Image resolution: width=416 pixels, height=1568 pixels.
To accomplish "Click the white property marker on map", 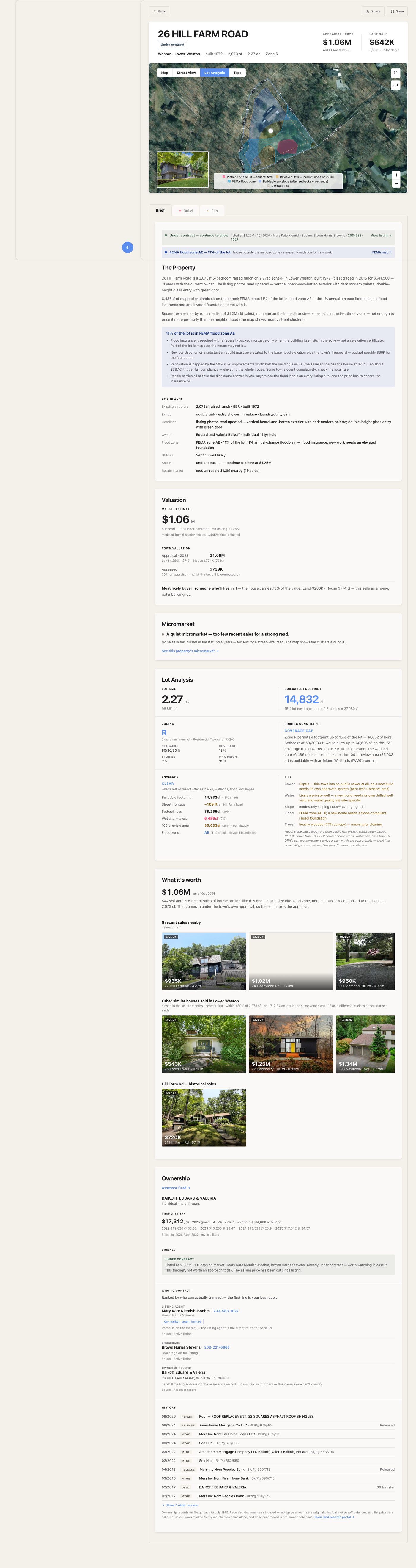I will (271, 130).
